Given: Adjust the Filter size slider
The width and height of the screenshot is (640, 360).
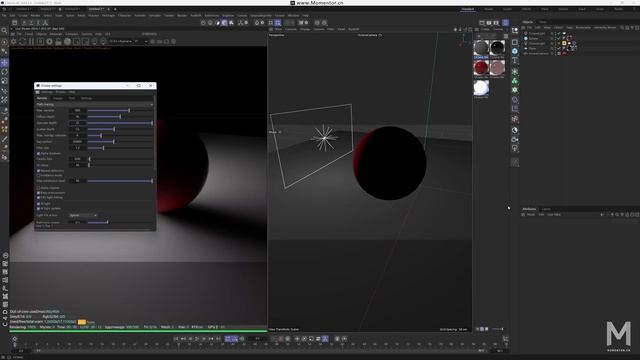Looking at the screenshot, I should coord(120,148).
